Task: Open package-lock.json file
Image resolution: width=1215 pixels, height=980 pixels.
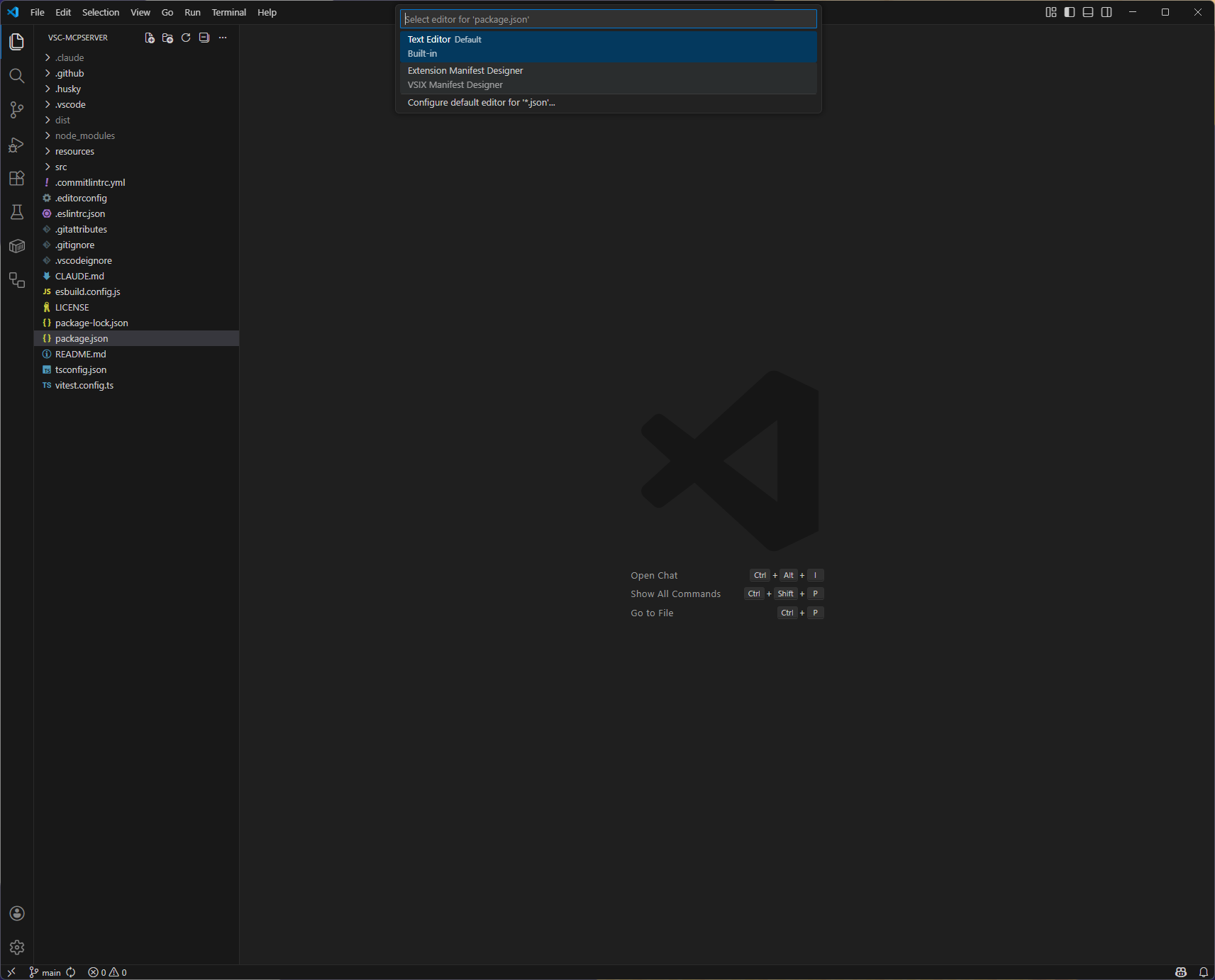Action: point(136,323)
